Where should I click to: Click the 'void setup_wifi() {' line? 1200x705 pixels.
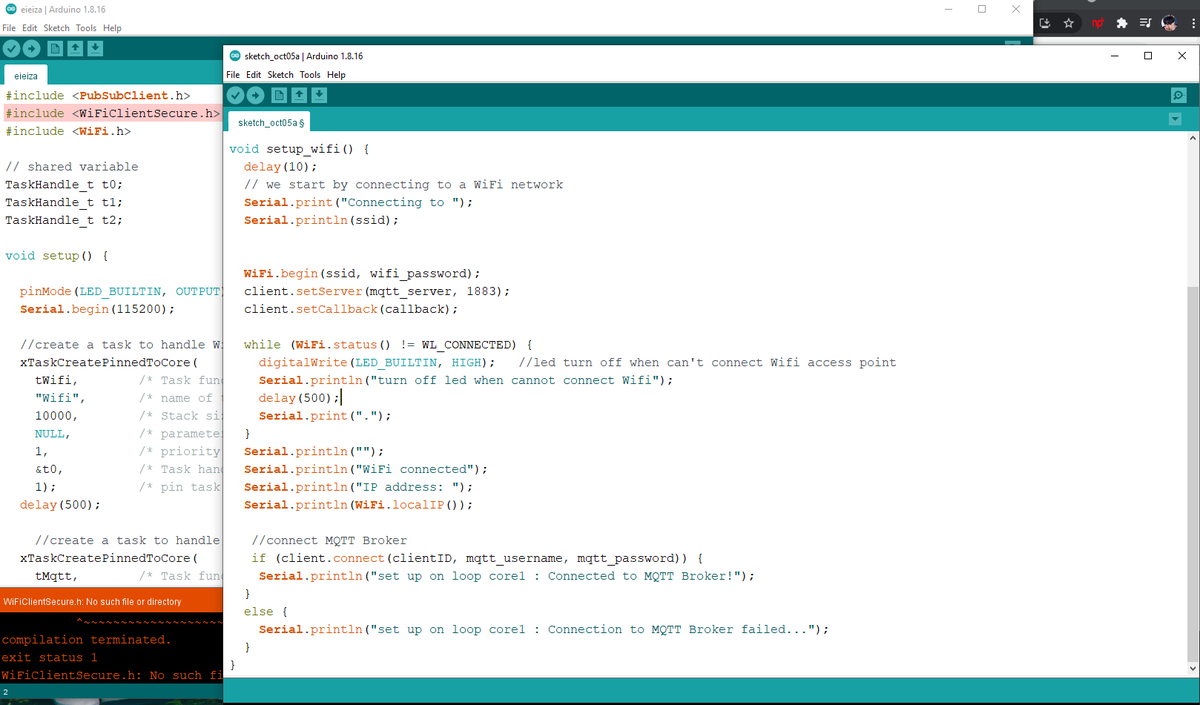pos(299,148)
